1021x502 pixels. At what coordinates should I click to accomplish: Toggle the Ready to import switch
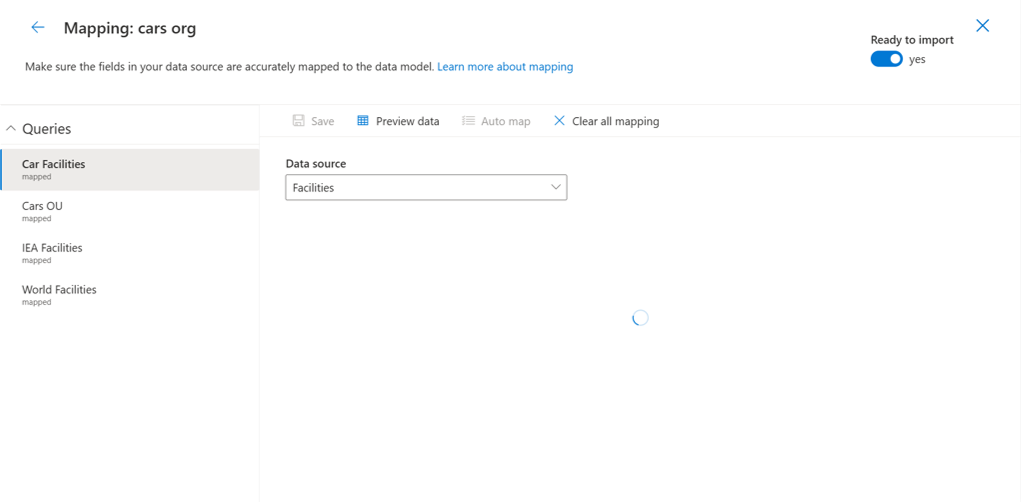pyautogui.click(x=886, y=59)
